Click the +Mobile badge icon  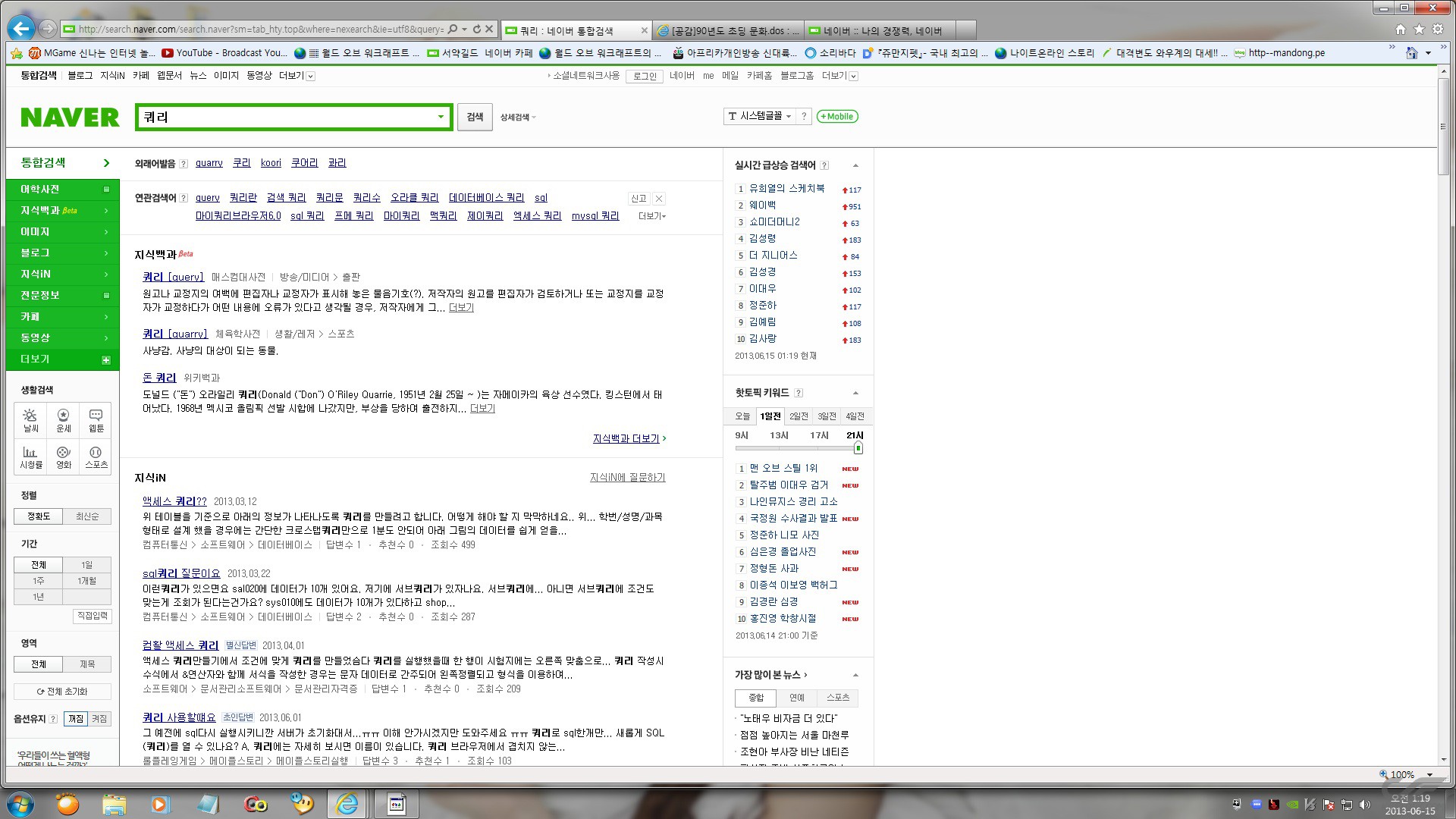pos(837,116)
